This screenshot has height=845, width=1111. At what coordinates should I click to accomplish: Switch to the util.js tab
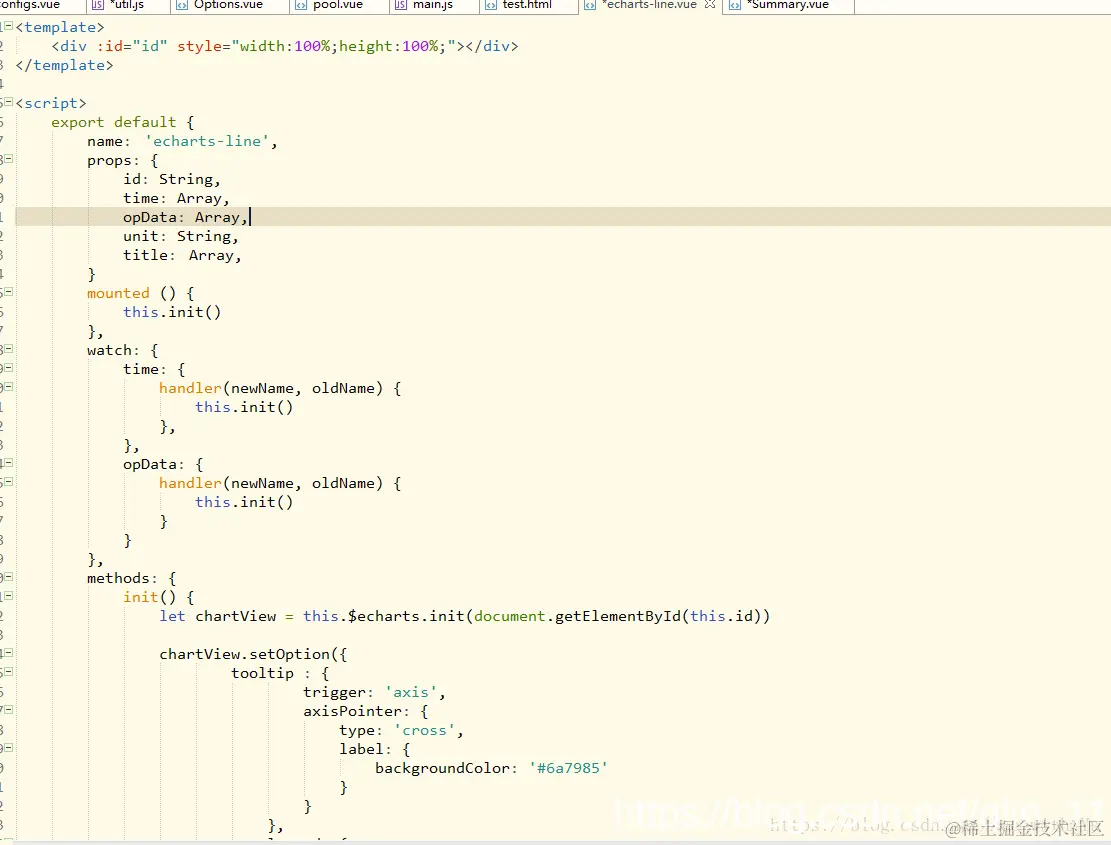[128, 5]
